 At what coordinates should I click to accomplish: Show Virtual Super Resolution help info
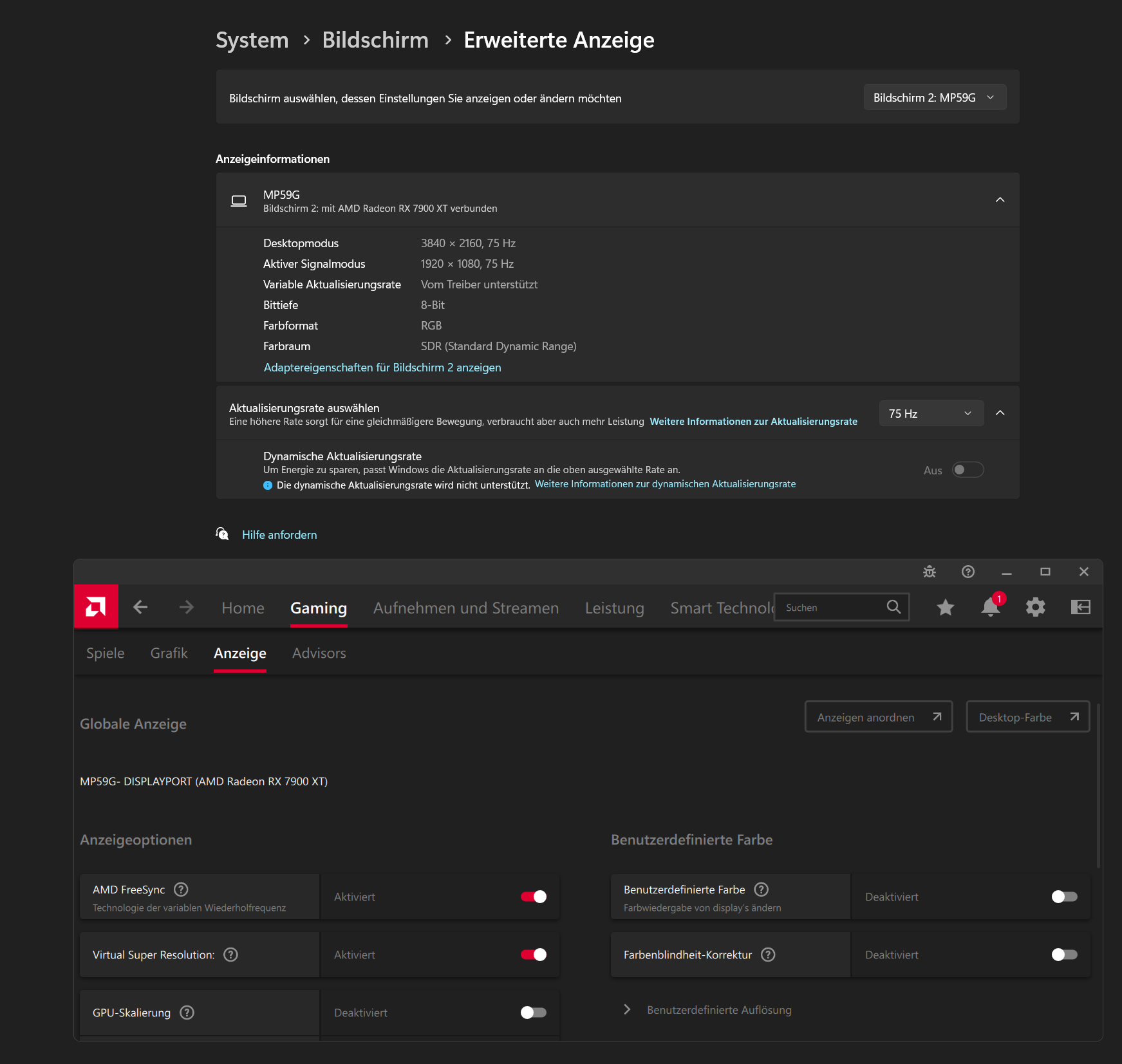tap(230, 955)
